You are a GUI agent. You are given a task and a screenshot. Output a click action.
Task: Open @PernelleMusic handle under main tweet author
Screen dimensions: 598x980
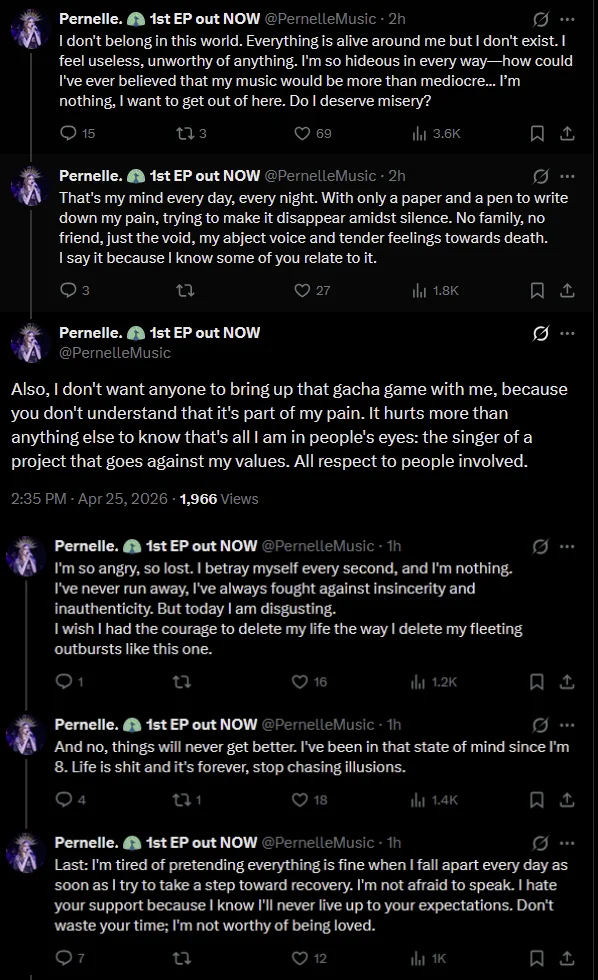115,352
